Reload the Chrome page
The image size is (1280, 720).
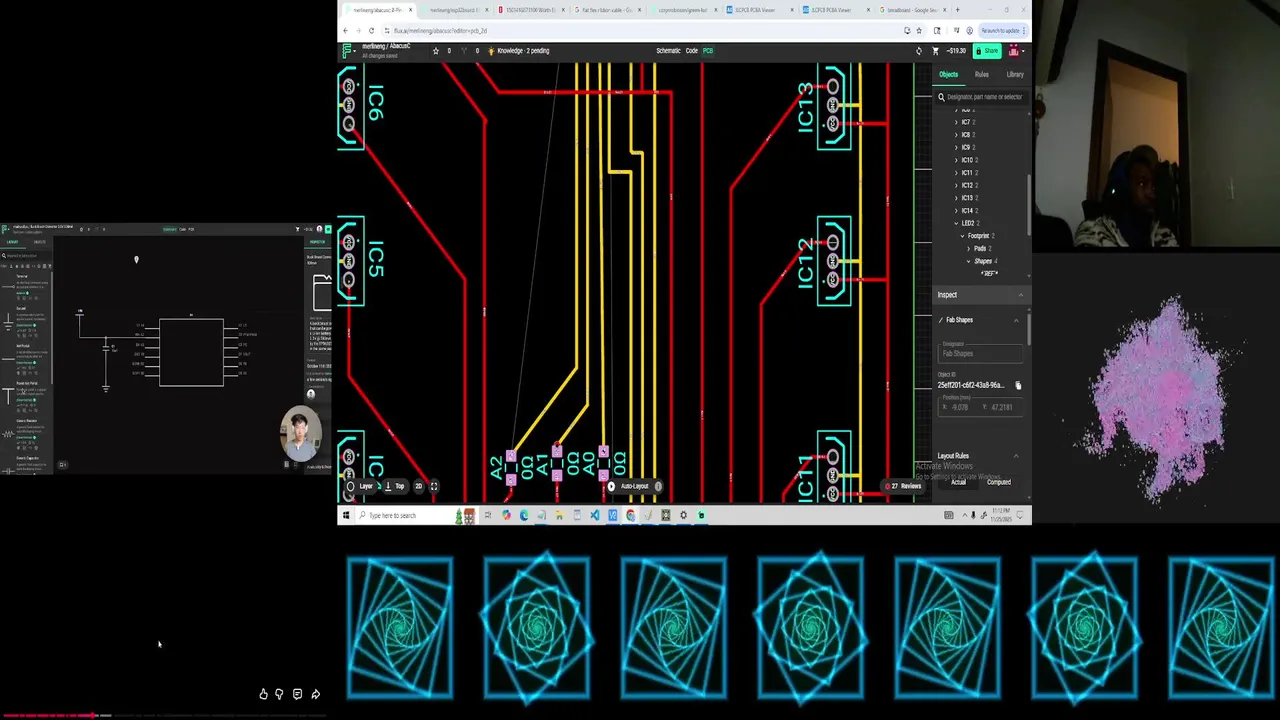pos(372,31)
